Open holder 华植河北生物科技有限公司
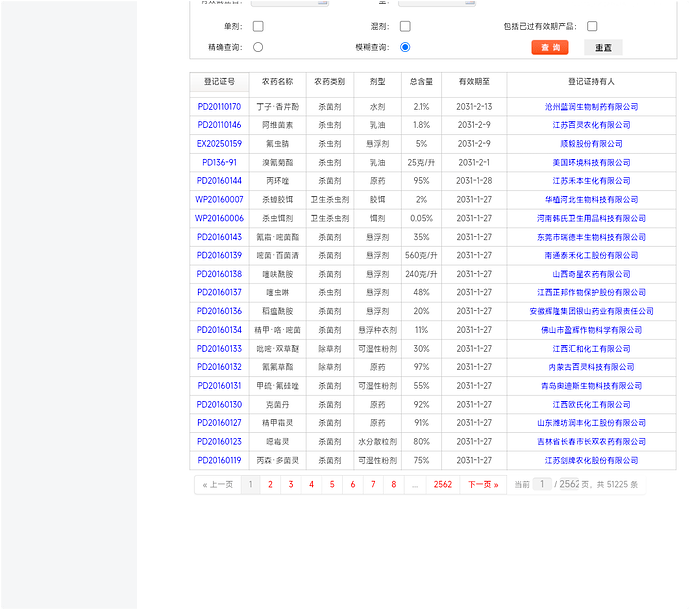Viewport: 690px width, 610px height. pos(591,200)
